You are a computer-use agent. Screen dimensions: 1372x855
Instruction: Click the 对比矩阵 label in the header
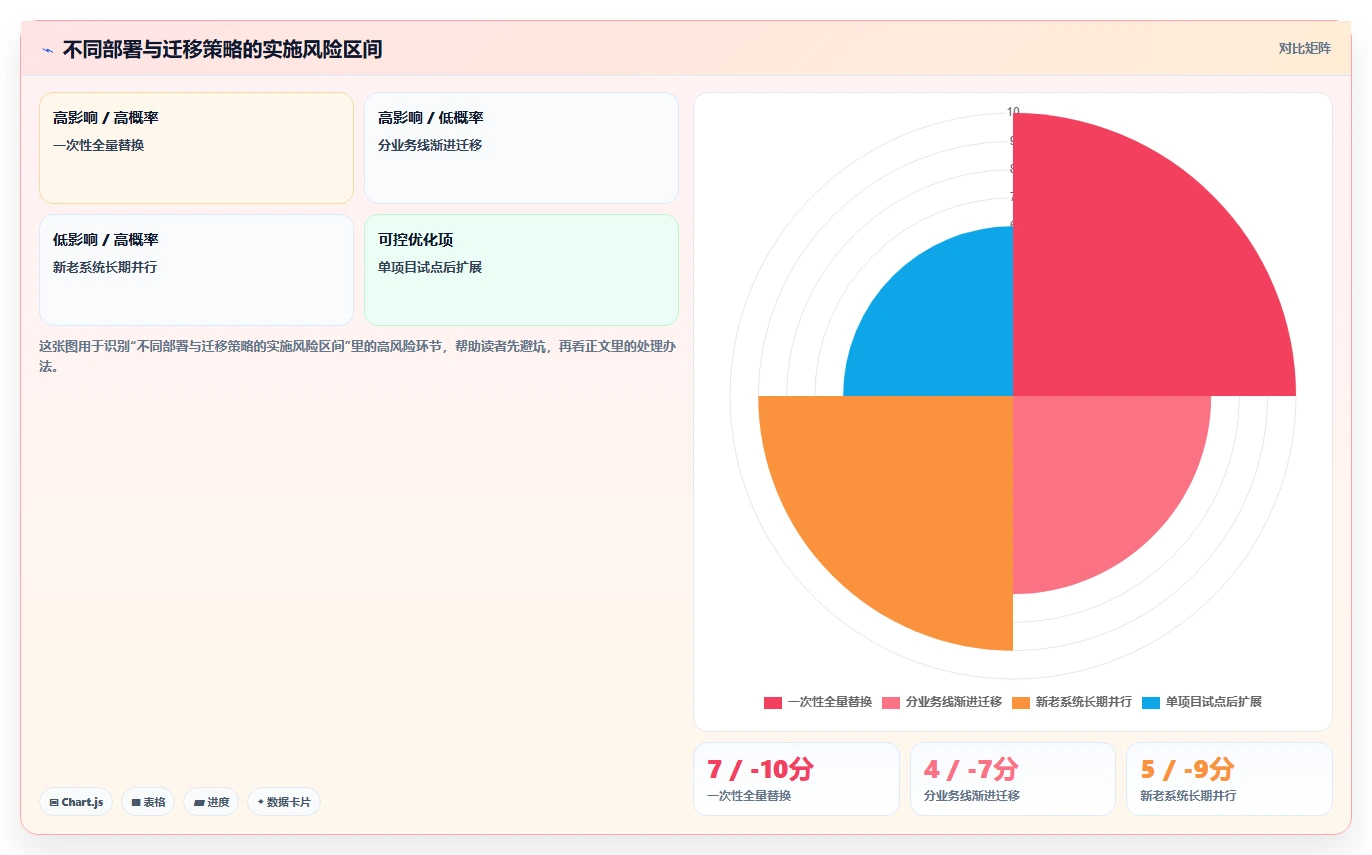(1305, 48)
